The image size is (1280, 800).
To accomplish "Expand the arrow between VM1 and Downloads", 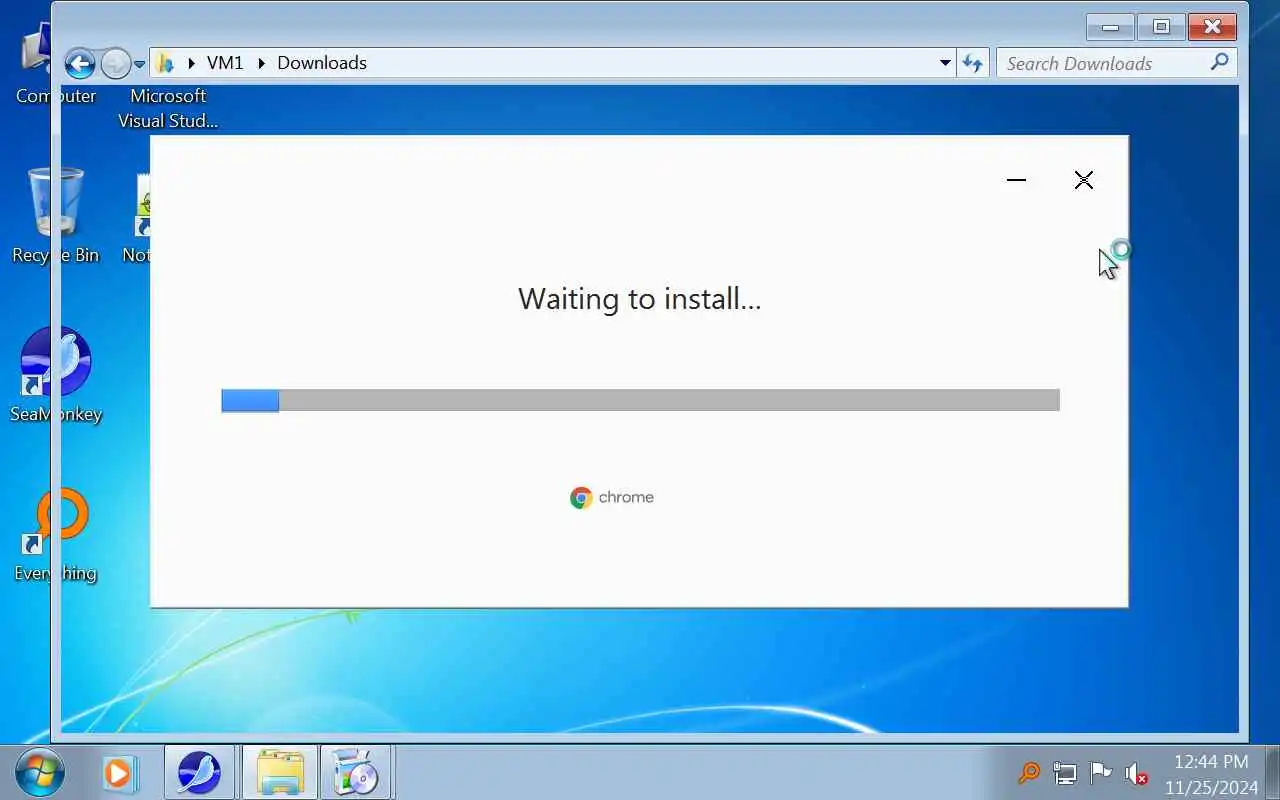I will click(262, 63).
